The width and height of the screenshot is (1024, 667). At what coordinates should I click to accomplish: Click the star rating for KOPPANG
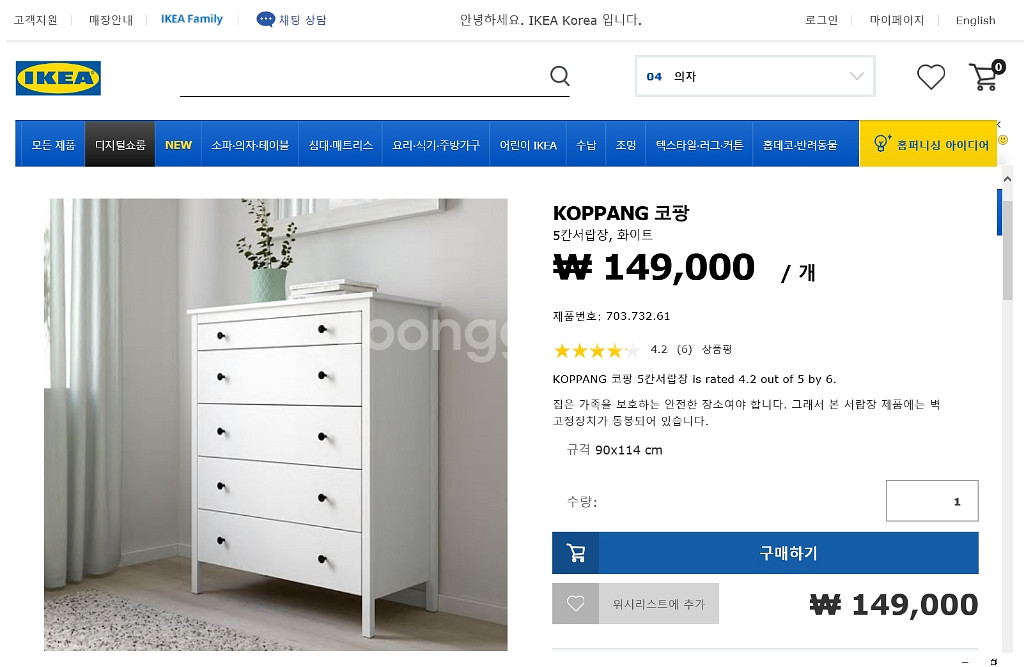pos(596,351)
